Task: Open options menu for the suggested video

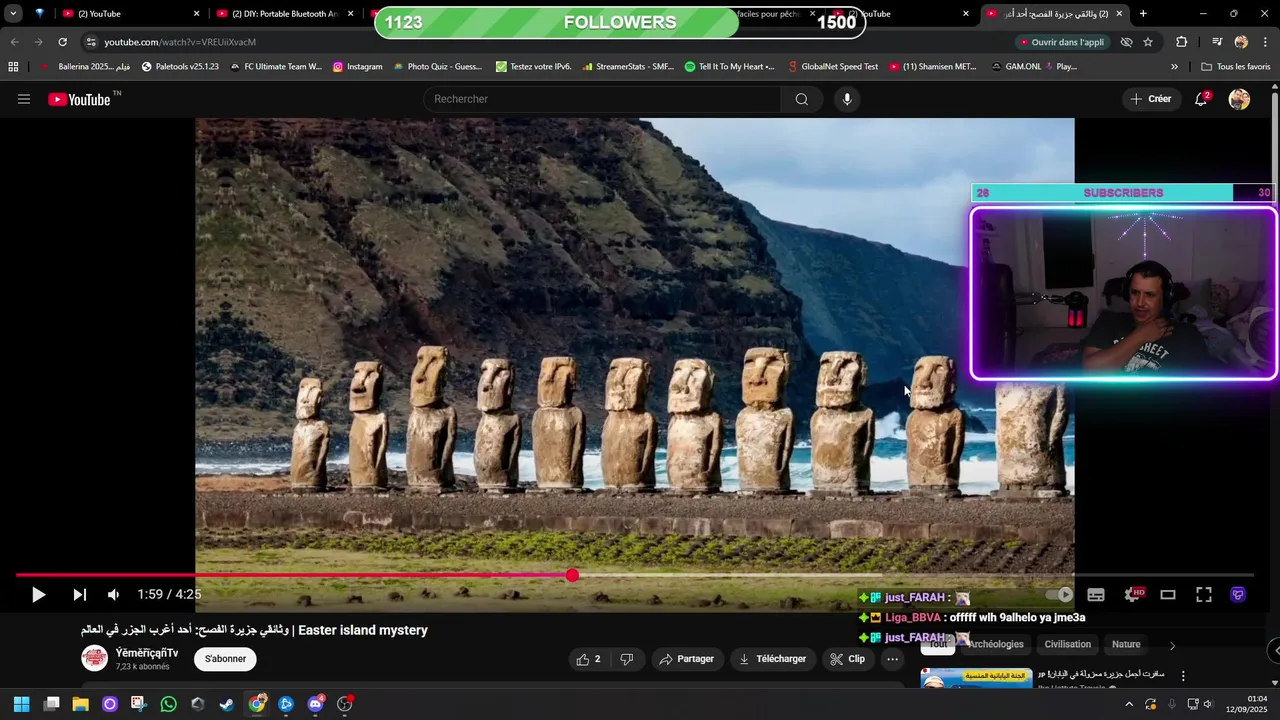Action: (1183, 676)
